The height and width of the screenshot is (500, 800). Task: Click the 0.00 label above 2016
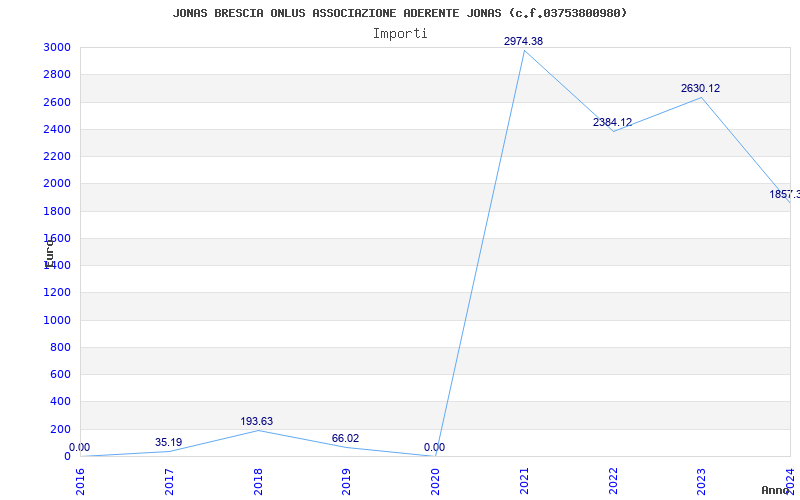79,447
